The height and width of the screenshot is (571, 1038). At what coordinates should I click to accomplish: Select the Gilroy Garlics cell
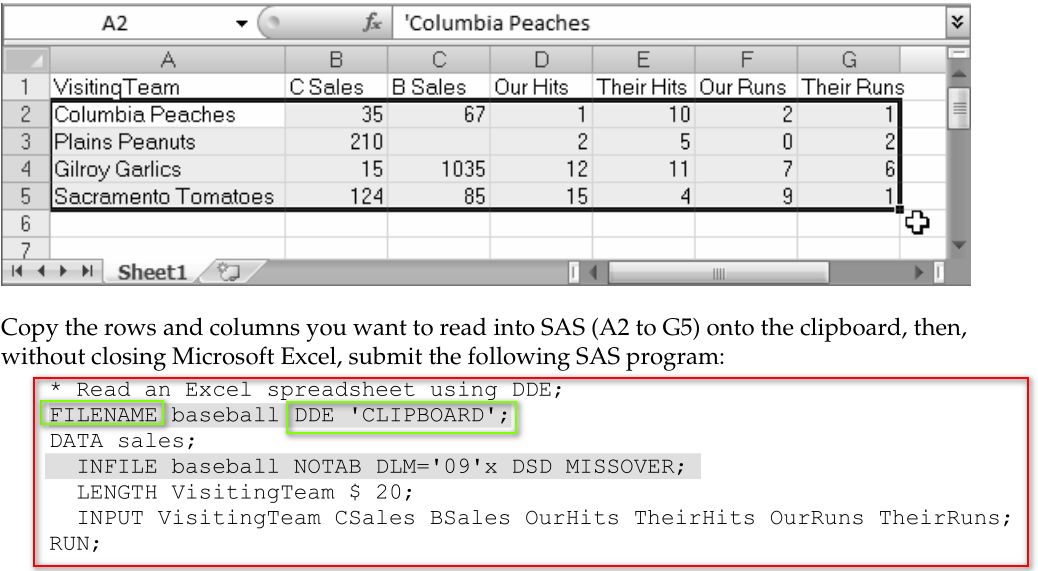(168, 169)
